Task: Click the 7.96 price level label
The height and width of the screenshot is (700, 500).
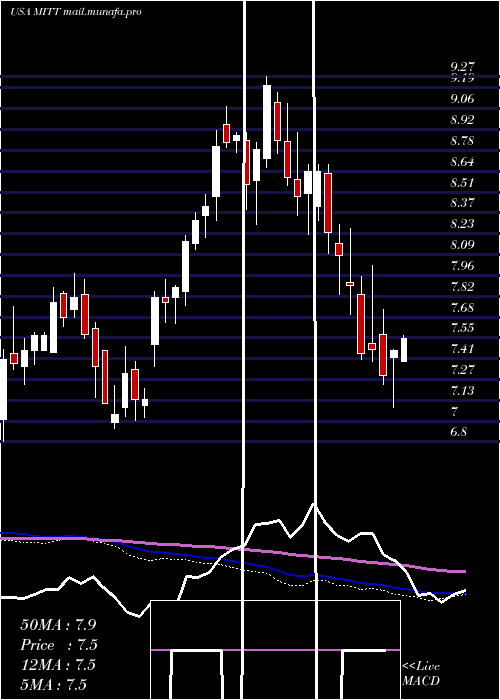Action: click(463, 266)
